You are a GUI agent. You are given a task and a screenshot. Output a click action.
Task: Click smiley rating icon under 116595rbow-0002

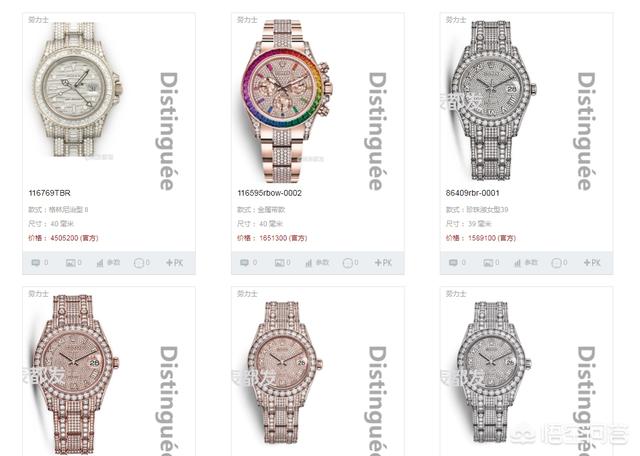[348, 263]
